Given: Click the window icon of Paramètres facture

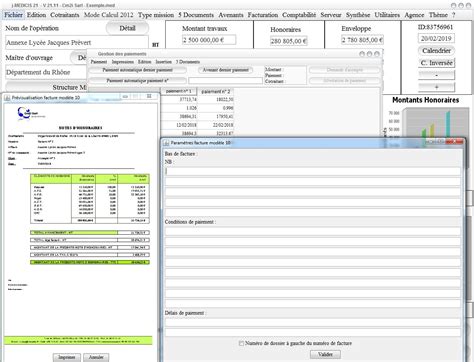Looking at the screenshot, I should [166, 143].
